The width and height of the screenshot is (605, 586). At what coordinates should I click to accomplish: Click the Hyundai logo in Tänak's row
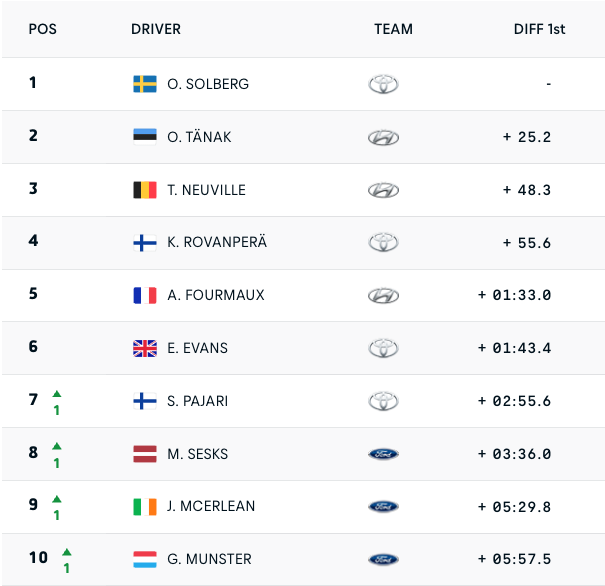point(383,137)
